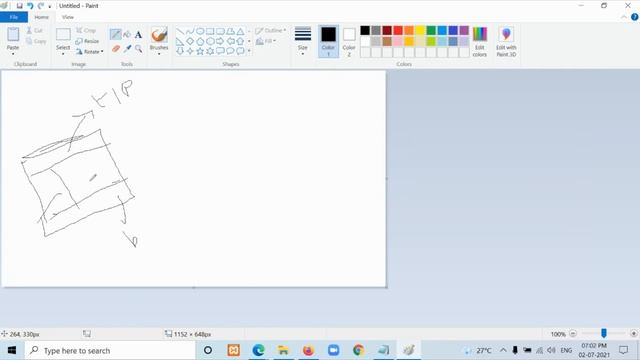640x360 pixels.
Task: Click the Resize button
Action: 87,41
